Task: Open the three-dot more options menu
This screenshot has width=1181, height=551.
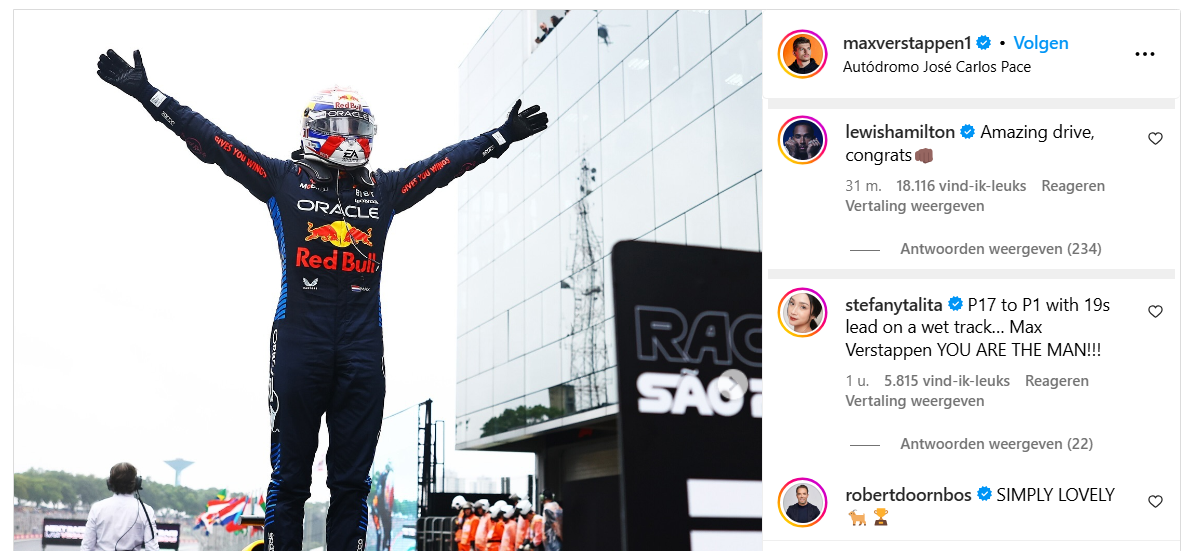Action: (x=1144, y=54)
